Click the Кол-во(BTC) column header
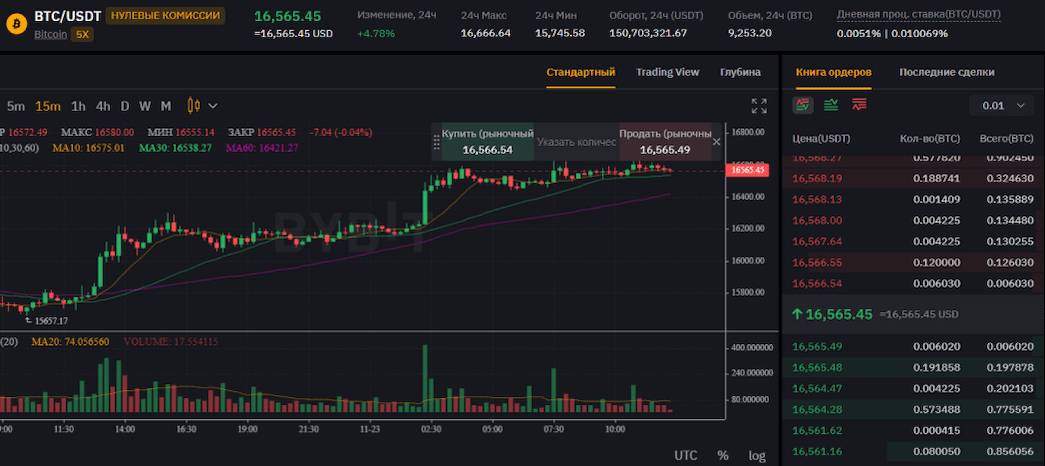 (930, 139)
